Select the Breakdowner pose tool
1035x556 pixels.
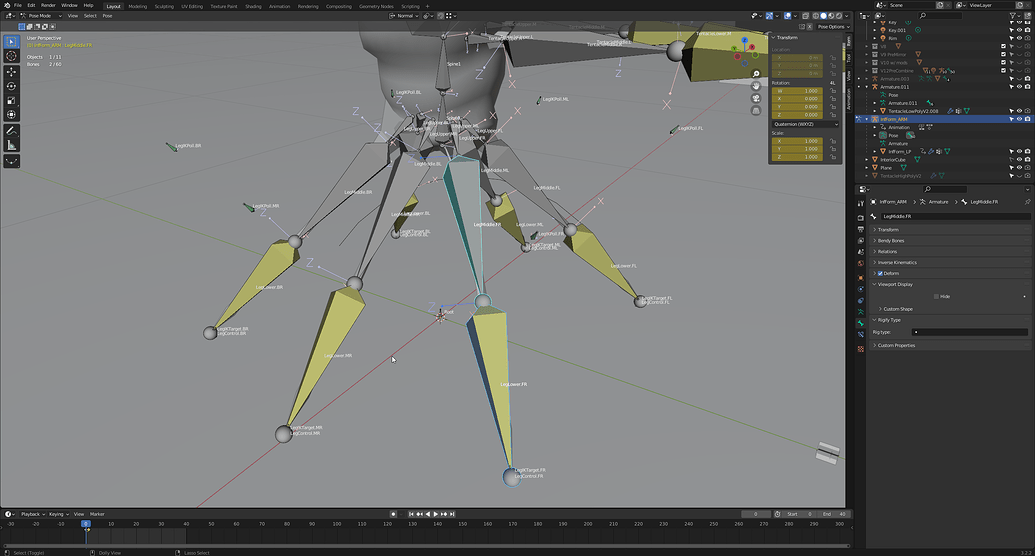(11, 161)
